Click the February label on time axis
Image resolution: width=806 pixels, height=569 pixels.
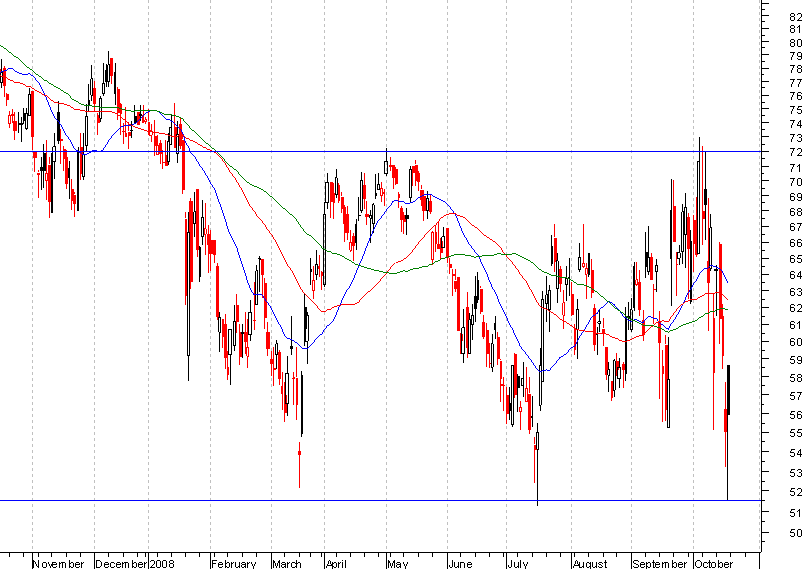tap(234, 563)
